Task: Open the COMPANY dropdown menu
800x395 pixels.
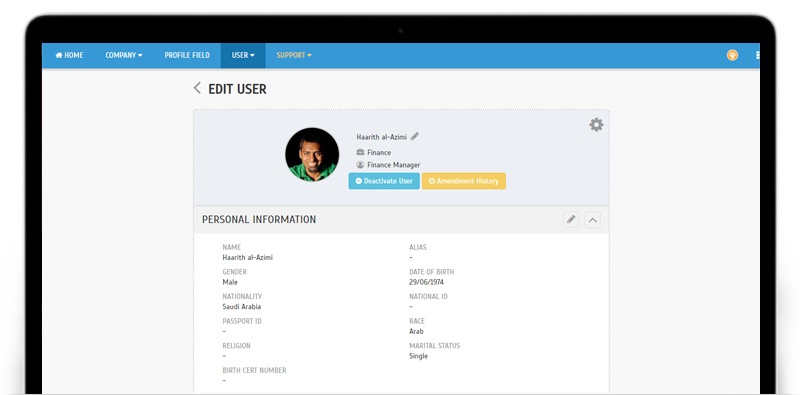Action: [124, 55]
